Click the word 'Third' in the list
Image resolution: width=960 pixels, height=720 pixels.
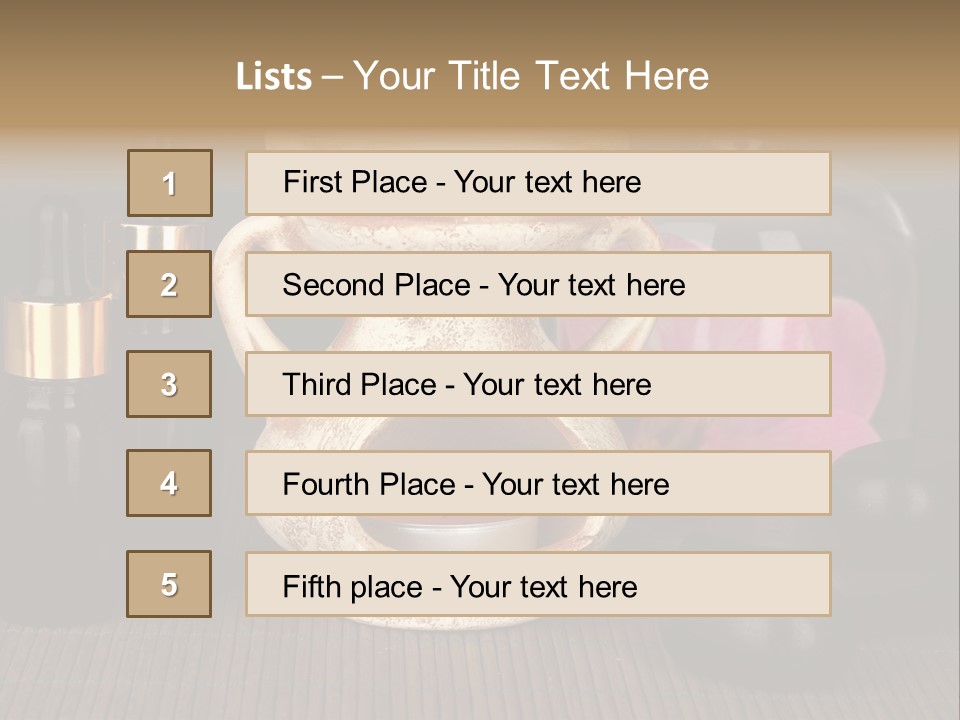316,384
